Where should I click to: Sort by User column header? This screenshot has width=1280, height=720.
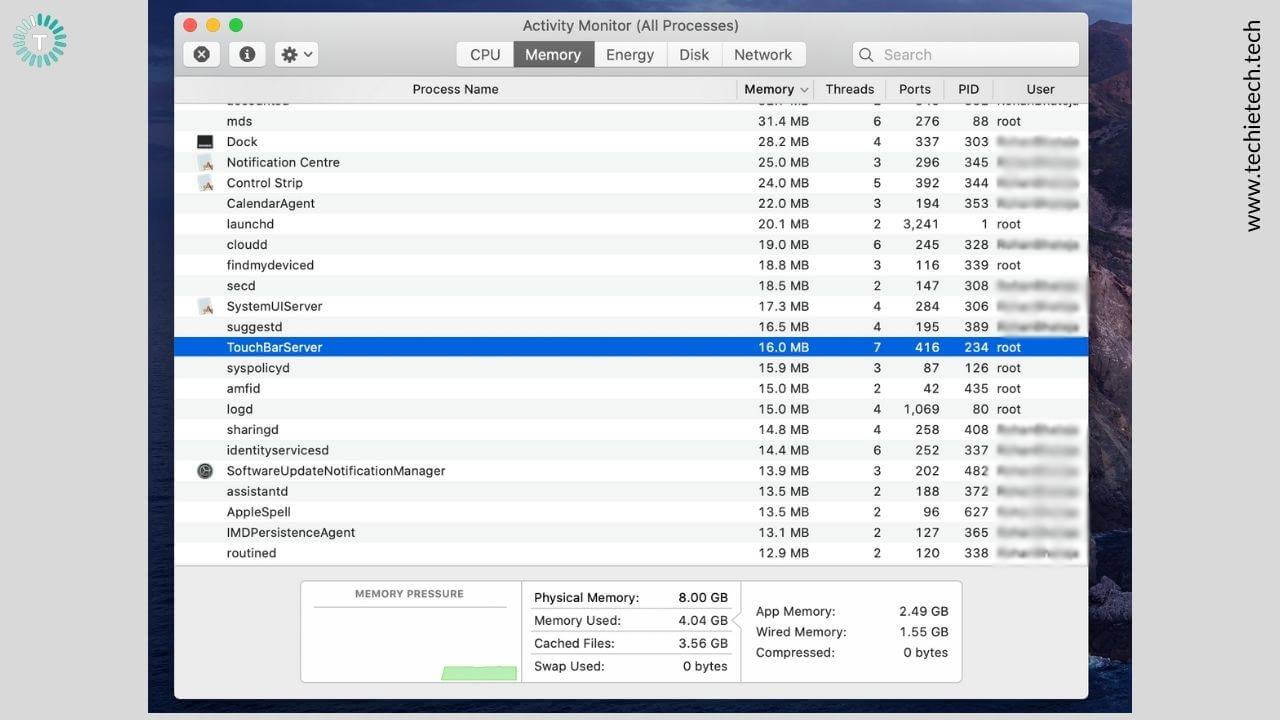click(x=1040, y=89)
